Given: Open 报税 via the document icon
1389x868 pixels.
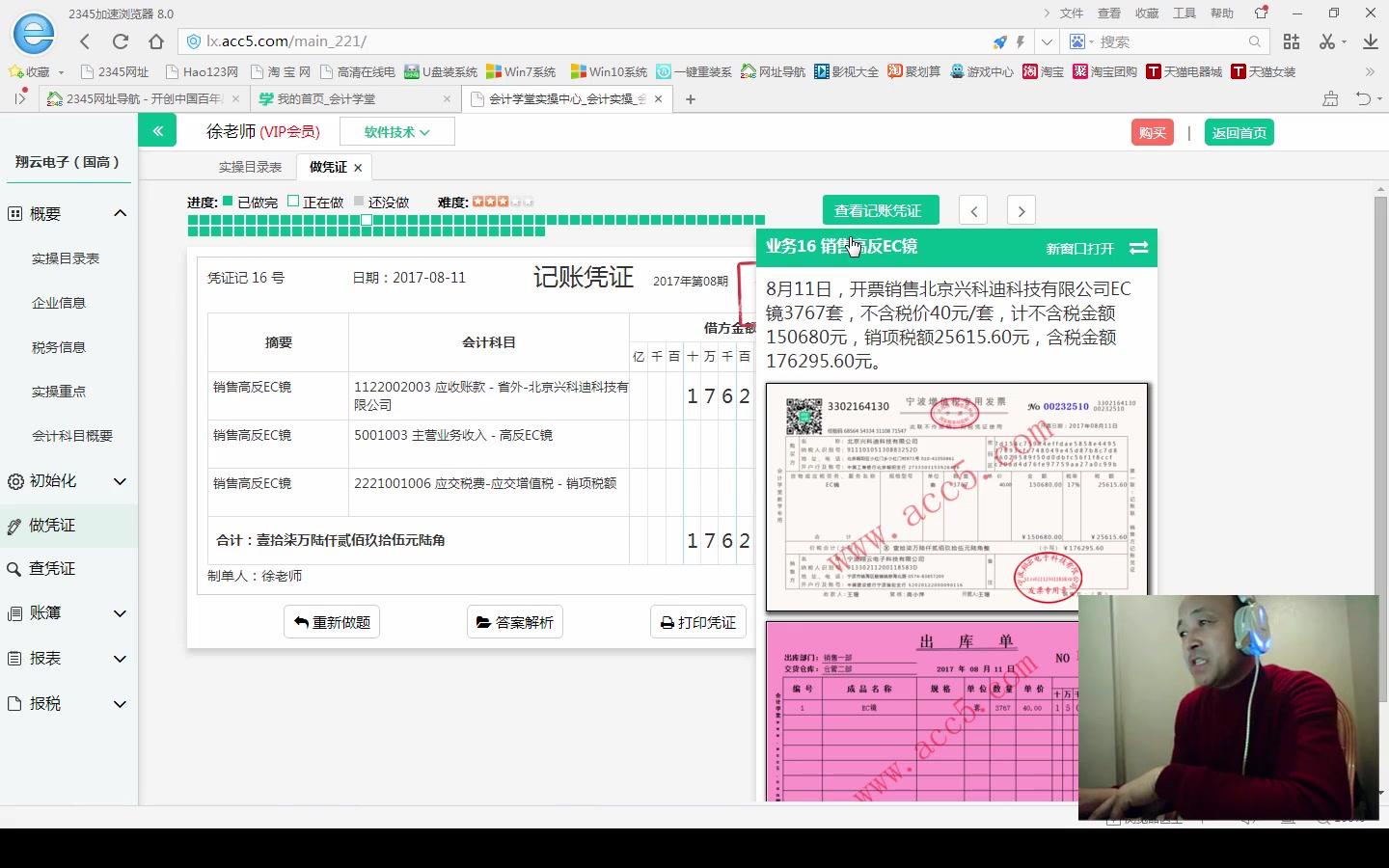Looking at the screenshot, I should tap(14, 703).
